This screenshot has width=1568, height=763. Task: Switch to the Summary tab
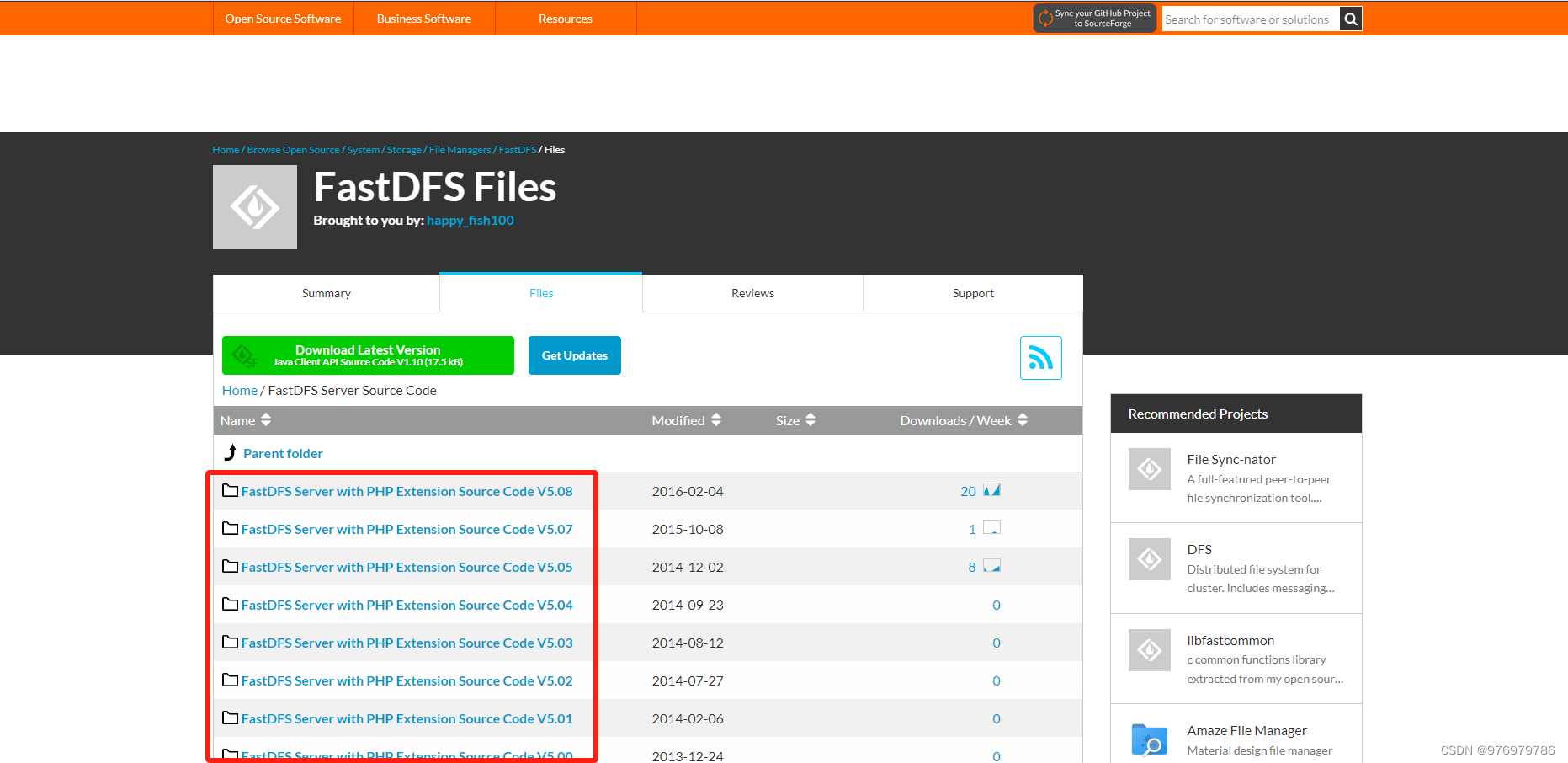pyautogui.click(x=326, y=292)
